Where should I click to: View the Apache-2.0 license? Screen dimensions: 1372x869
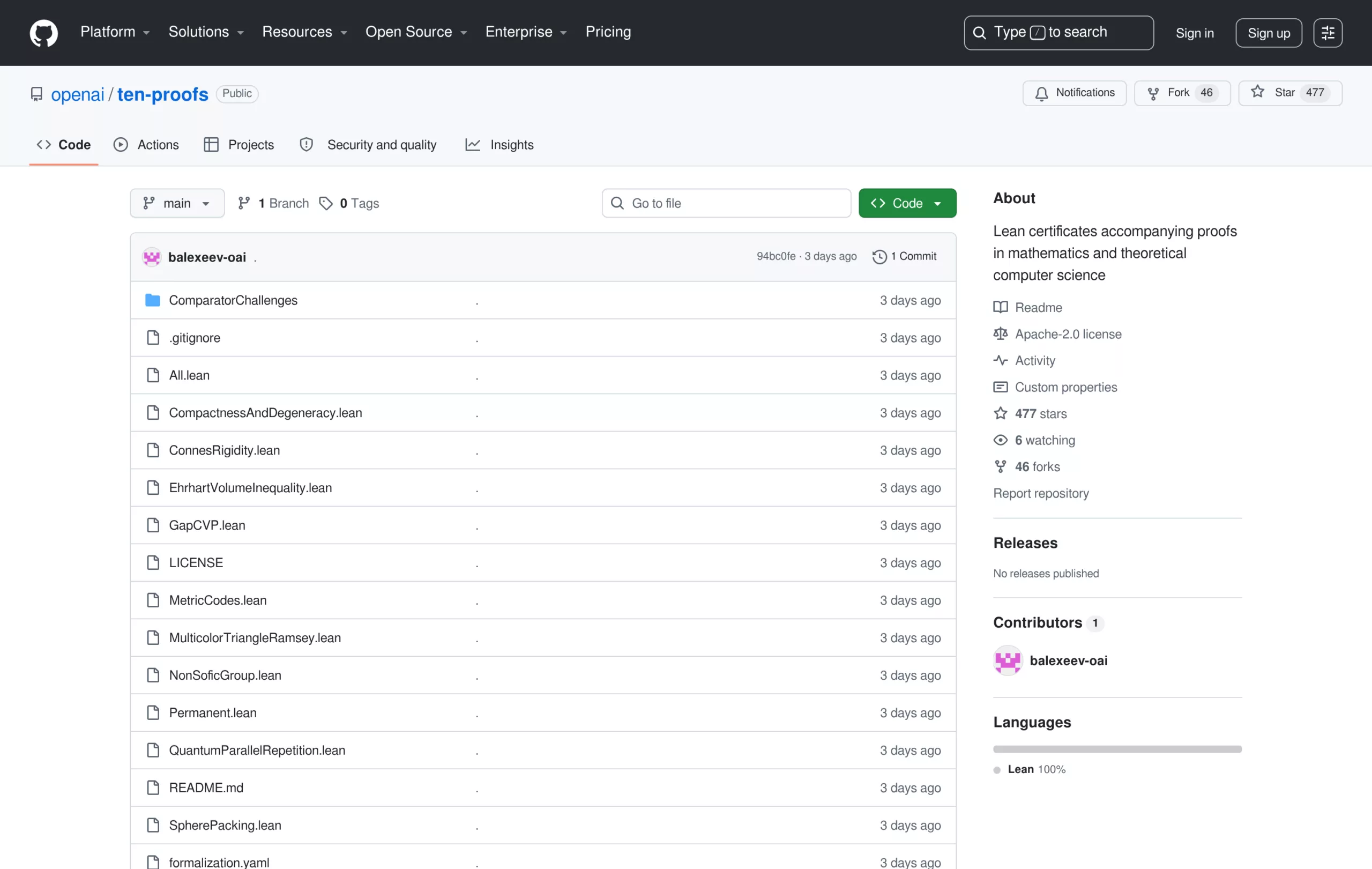(x=1057, y=335)
